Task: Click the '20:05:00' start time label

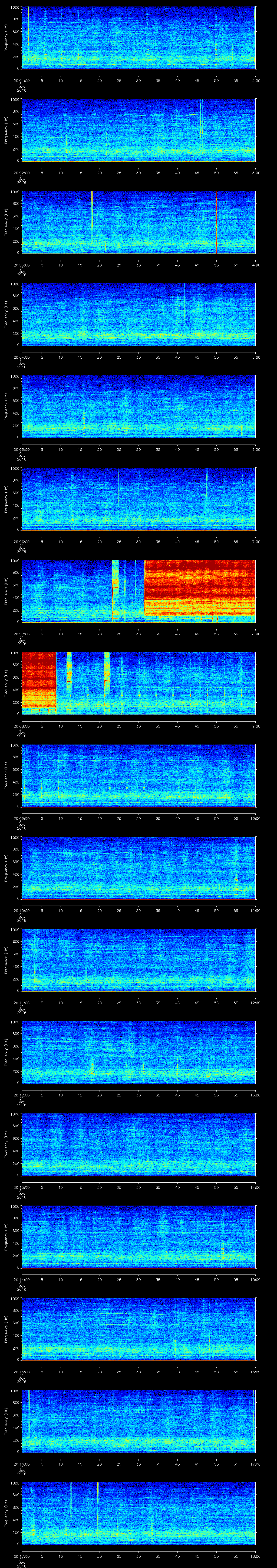Action: click(x=21, y=449)
